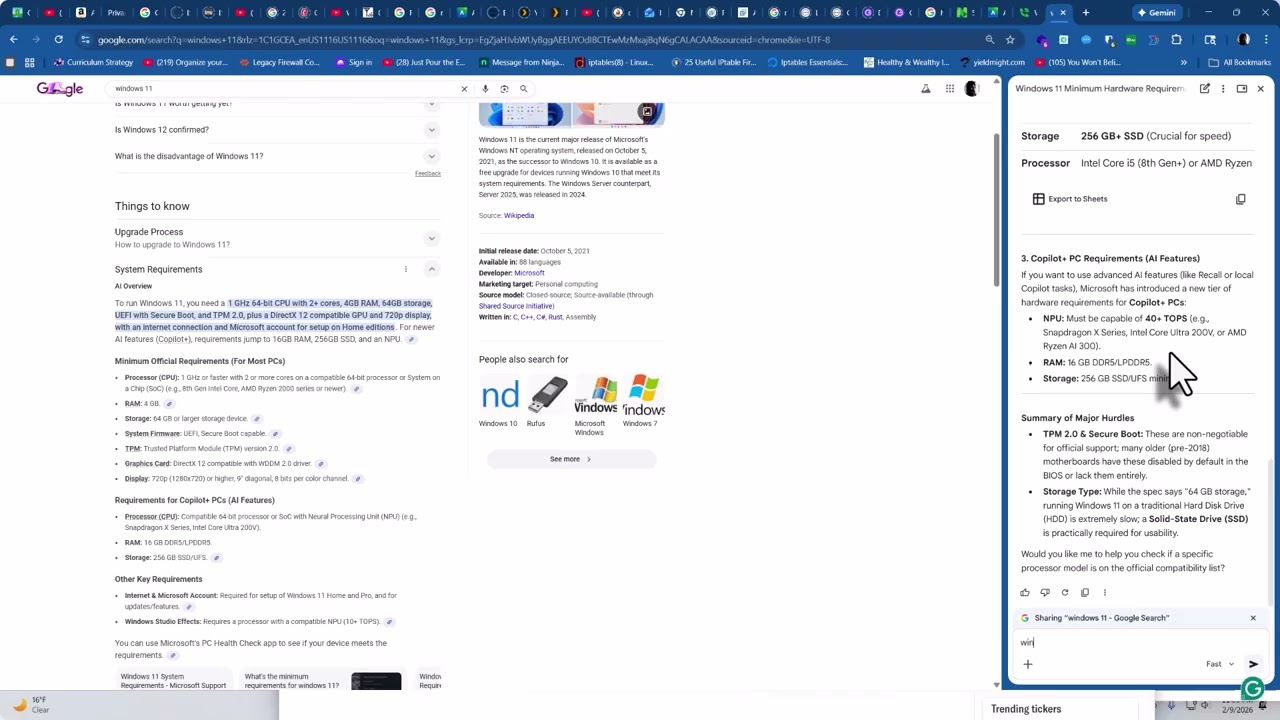Clear the Google search box text
Image resolution: width=1280 pixels, height=720 pixels.
[x=464, y=89]
